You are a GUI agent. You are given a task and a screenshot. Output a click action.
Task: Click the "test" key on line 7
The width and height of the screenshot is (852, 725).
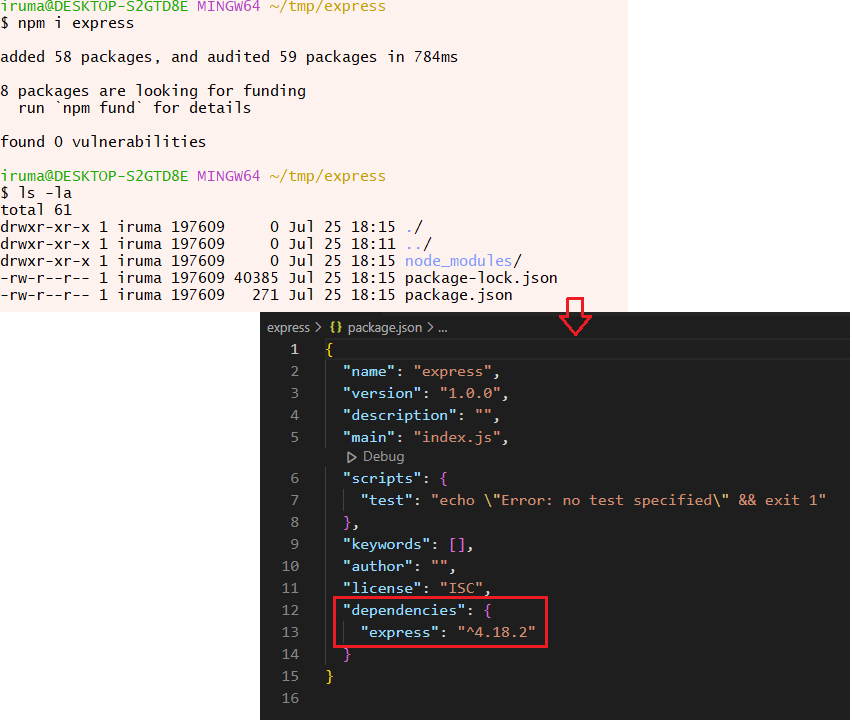tap(386, 501)
